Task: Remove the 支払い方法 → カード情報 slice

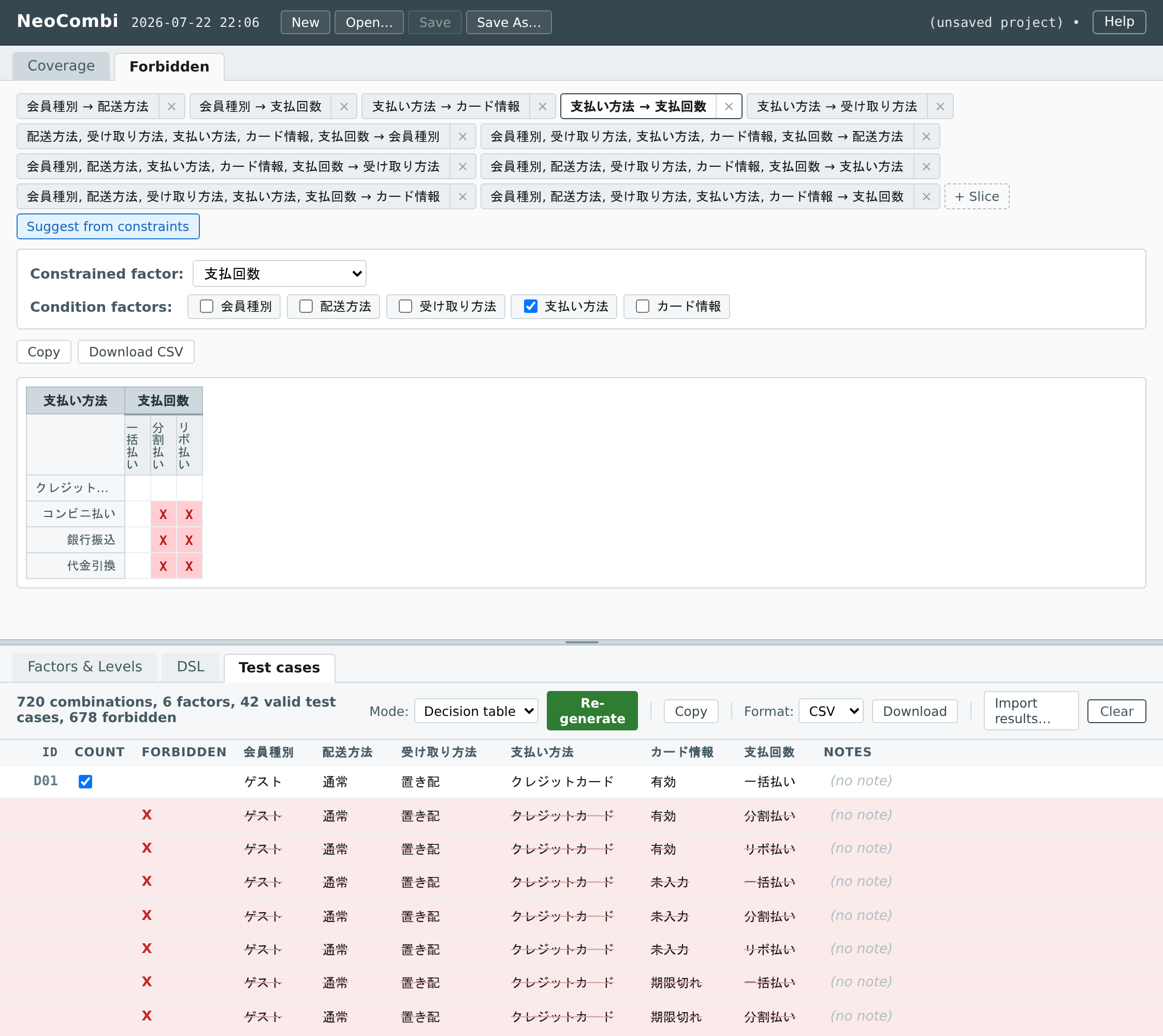Action: point(542,106)
